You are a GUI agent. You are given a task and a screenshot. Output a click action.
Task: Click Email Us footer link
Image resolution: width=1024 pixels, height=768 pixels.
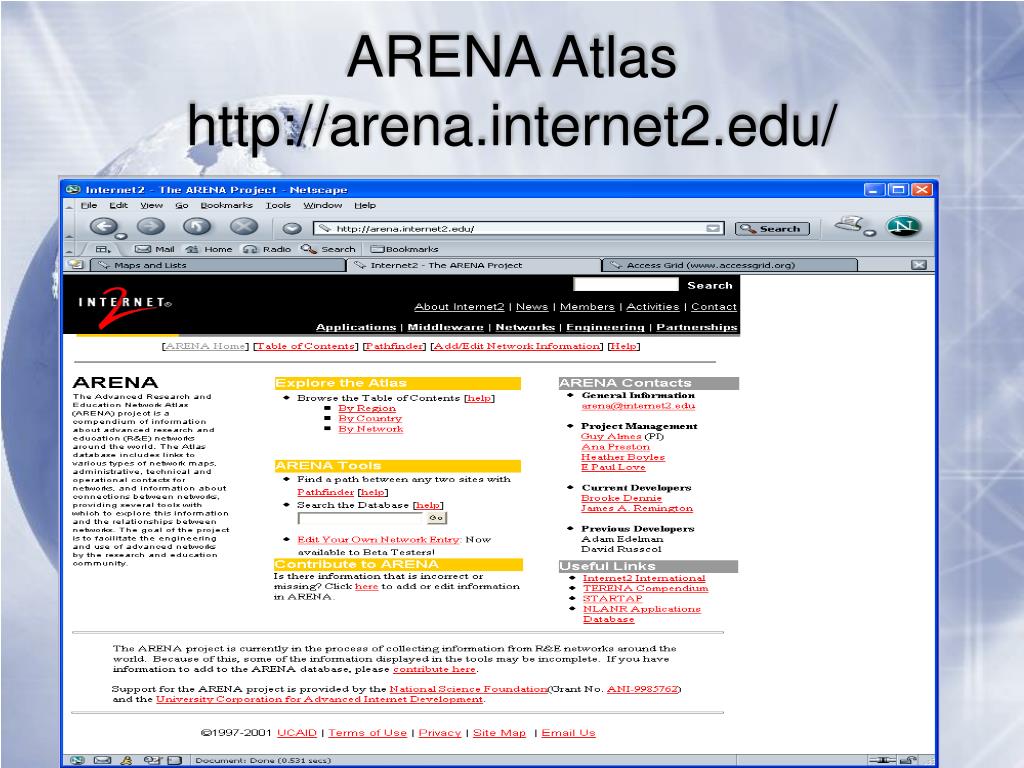click(569, 733)
